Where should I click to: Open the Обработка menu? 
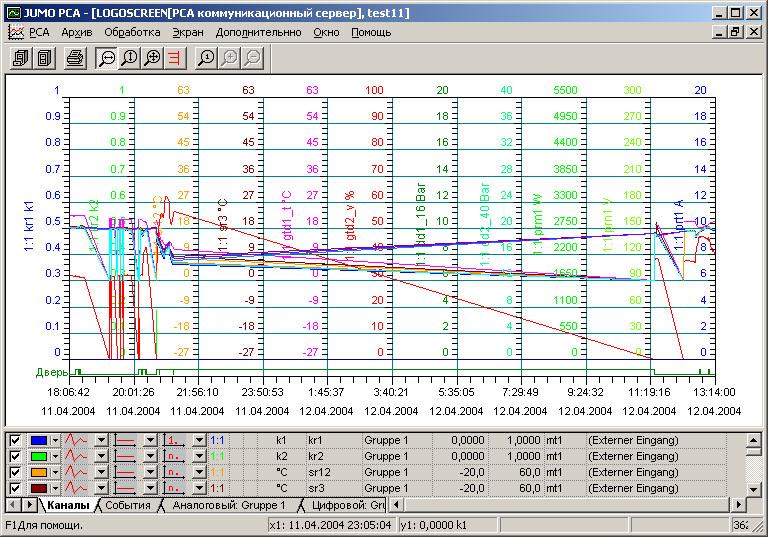[x=132, y=32]
